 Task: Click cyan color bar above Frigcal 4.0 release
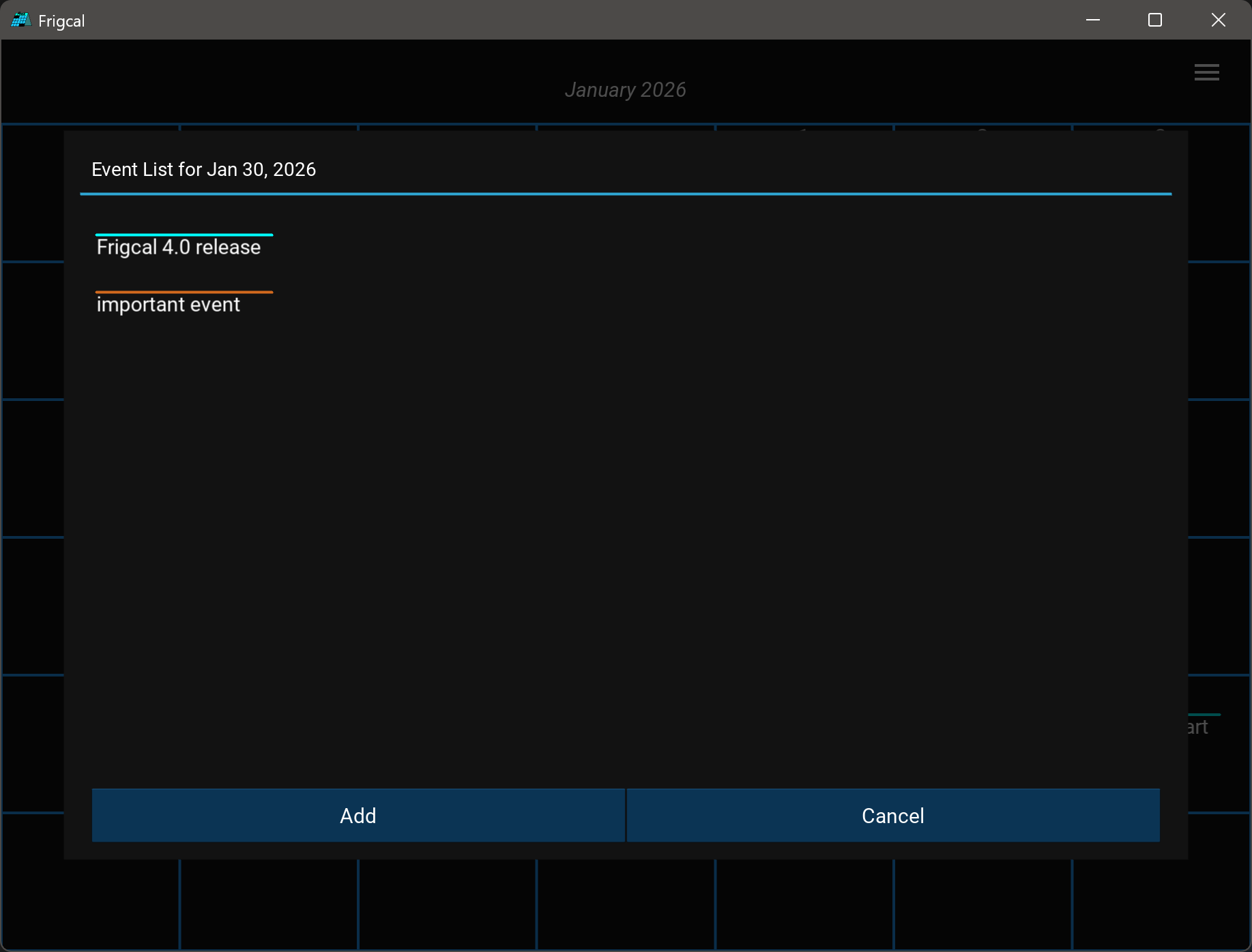[184, 235]
